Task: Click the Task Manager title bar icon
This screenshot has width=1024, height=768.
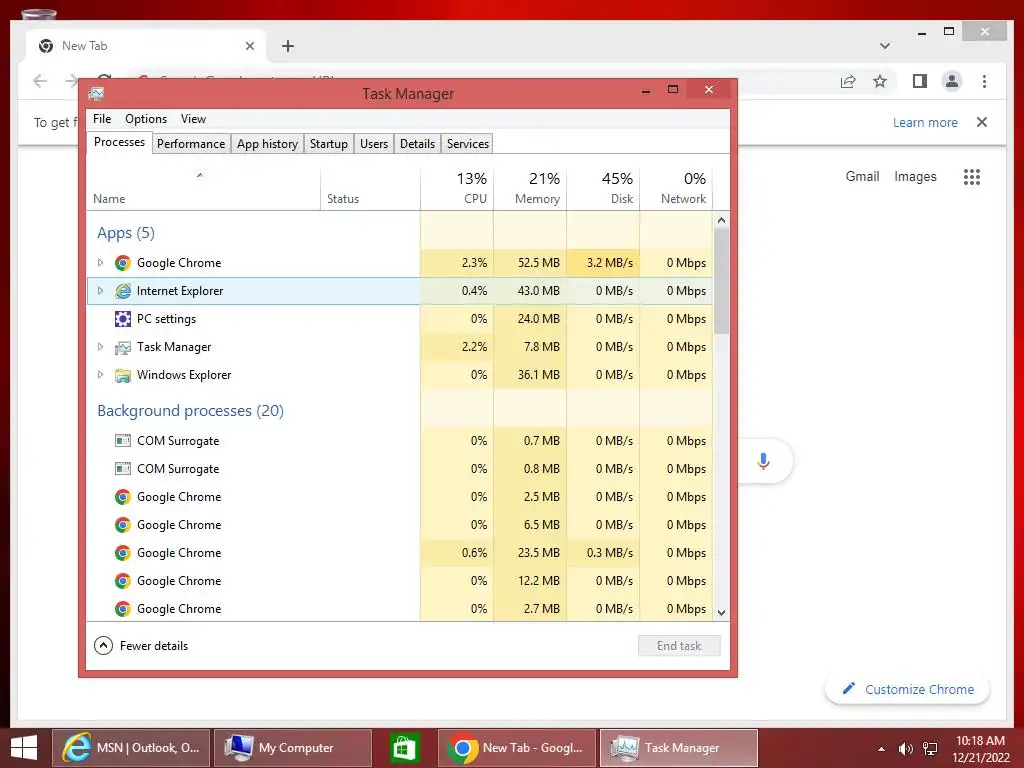Action: click(x=97, y=93)
